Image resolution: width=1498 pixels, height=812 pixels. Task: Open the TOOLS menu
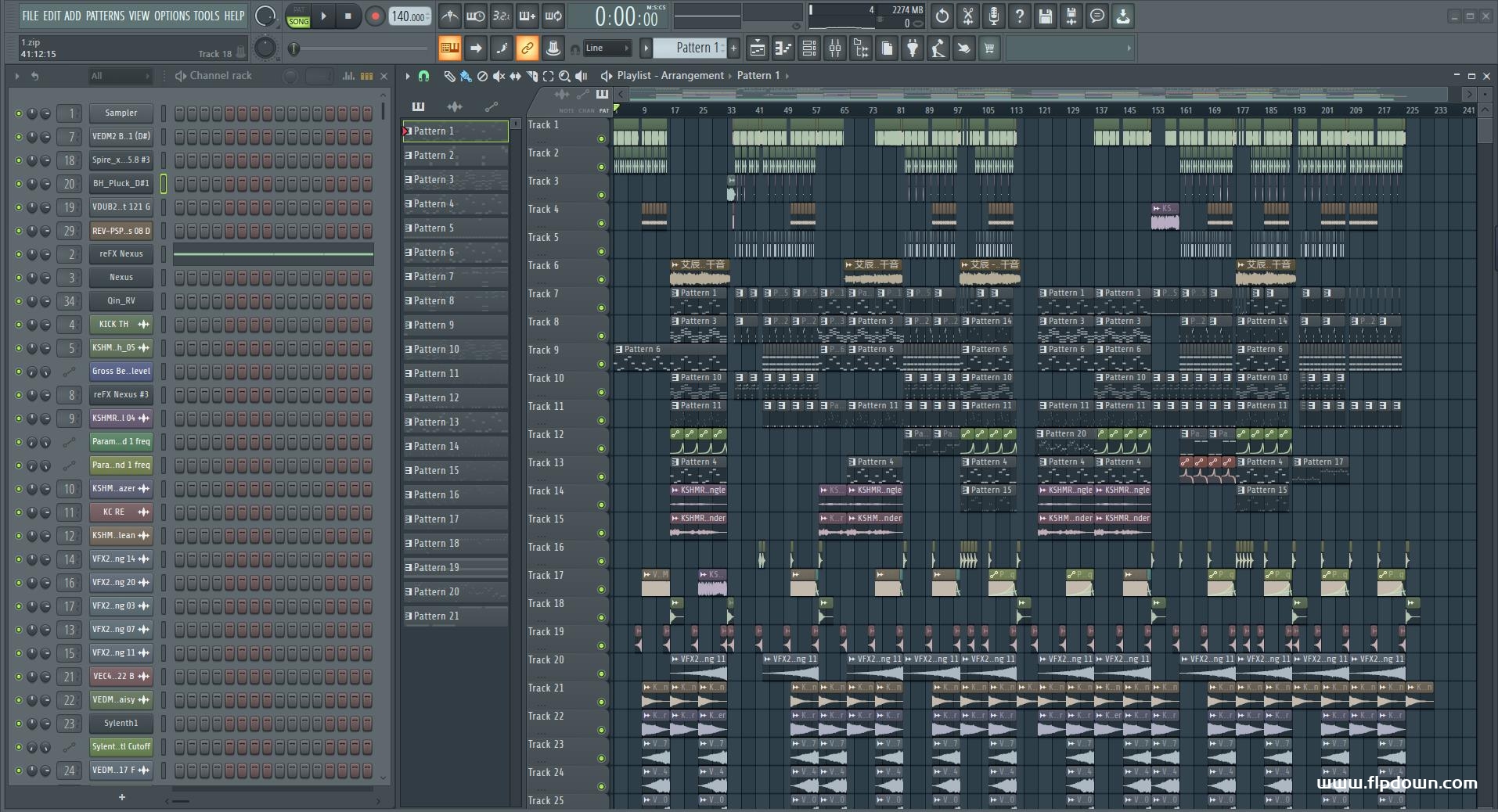(x=207, y=16)
